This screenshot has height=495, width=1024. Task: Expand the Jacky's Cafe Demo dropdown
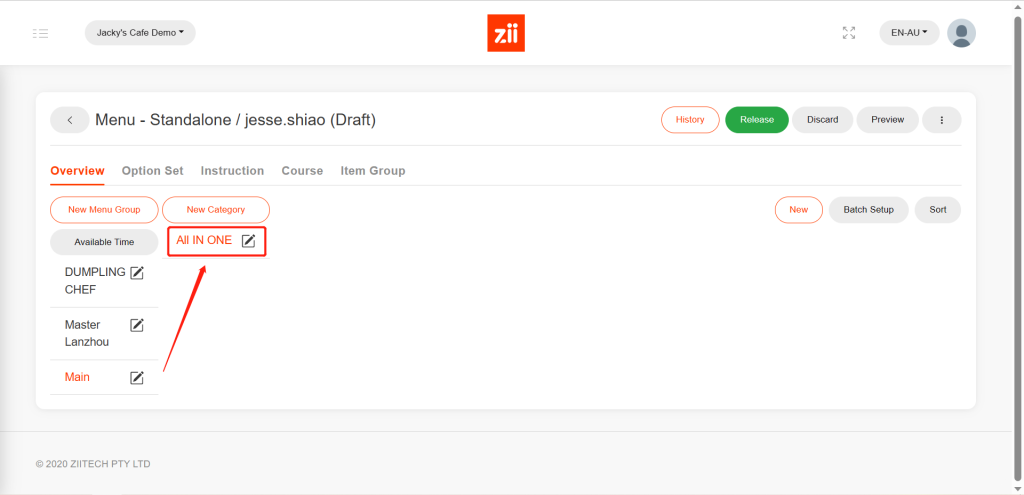click(140, 33)
